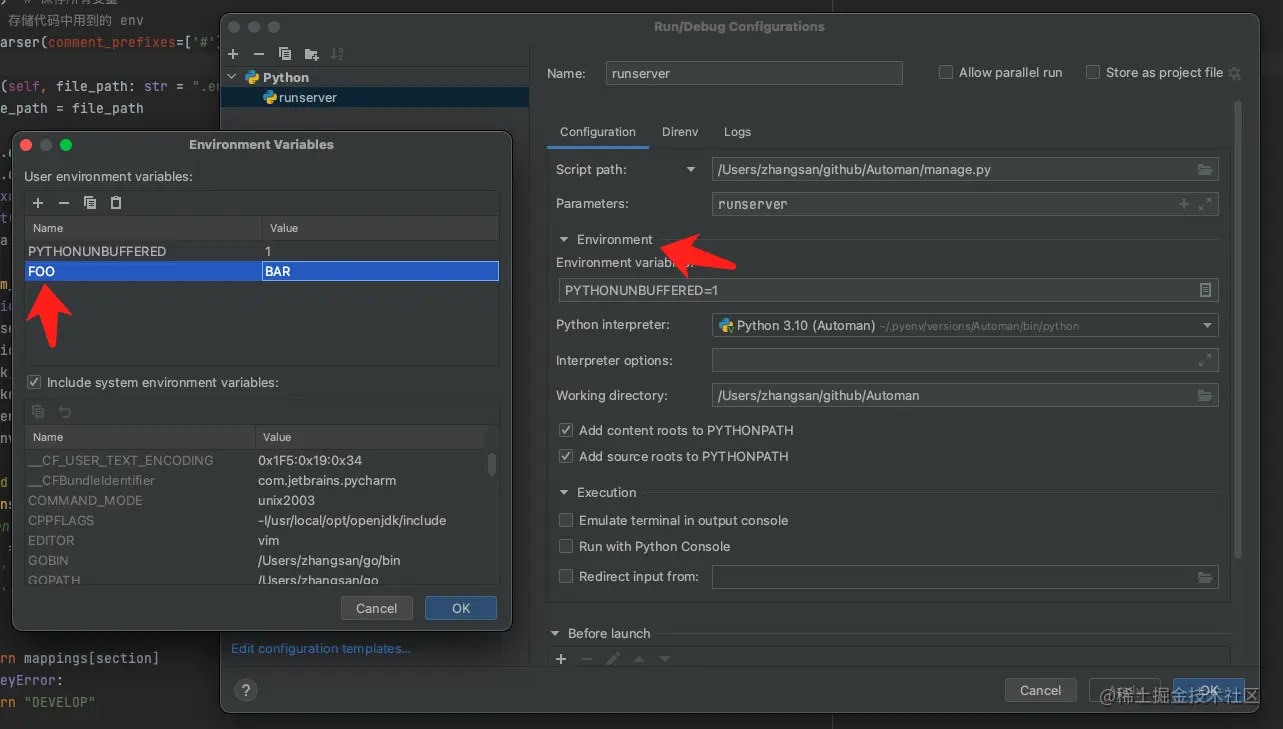Paste user environment variables with clipboard icon
This screenshot has width=1283, height=729.
116,203
